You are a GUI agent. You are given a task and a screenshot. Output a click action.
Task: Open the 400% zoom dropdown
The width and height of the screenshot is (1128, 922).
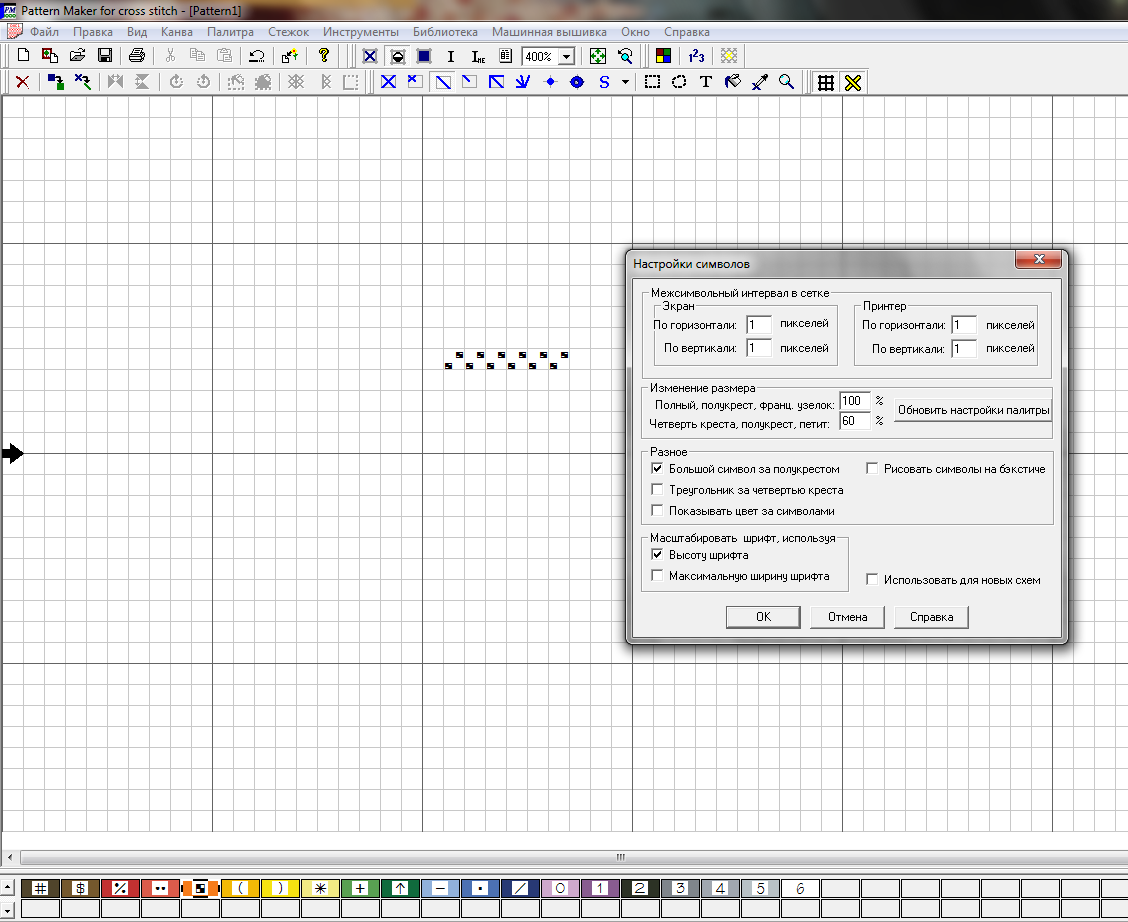[x=567, y=57]
